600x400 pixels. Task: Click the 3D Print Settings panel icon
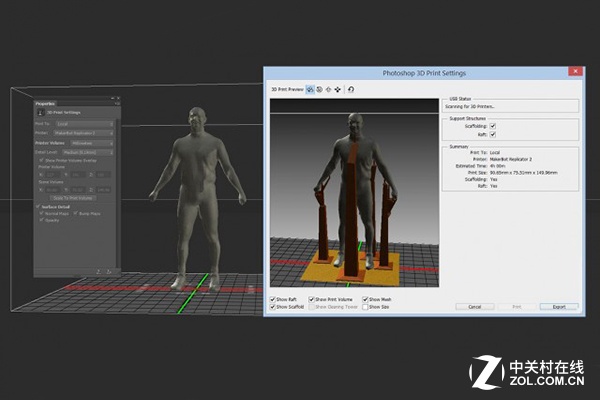pyautogui.click(x=41, y=111)
